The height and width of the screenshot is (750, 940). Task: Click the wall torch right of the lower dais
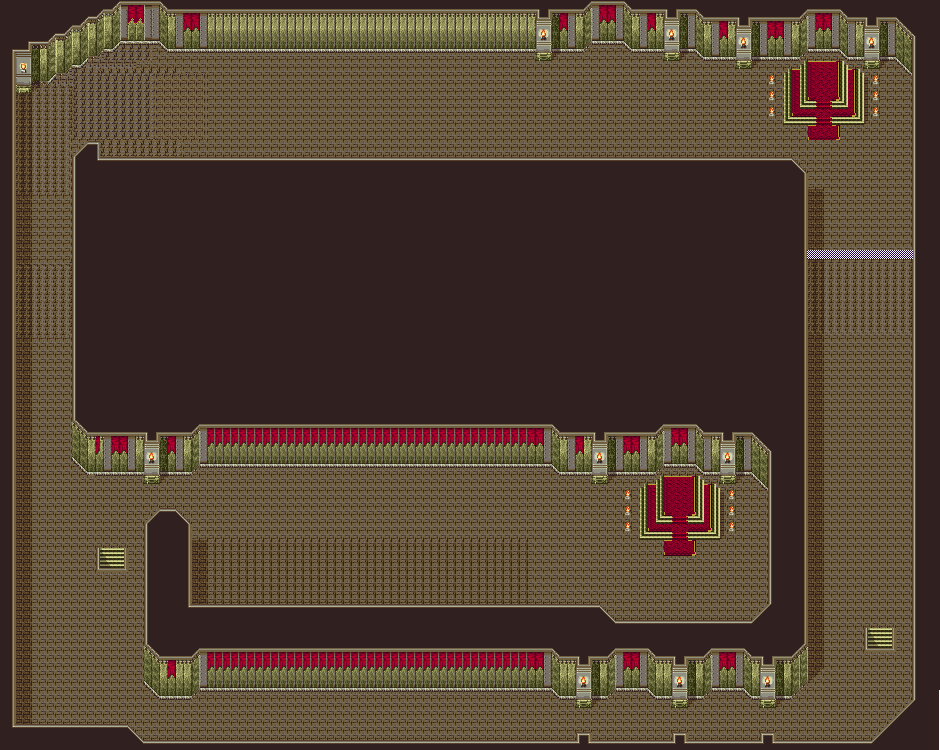coord(727,457)
